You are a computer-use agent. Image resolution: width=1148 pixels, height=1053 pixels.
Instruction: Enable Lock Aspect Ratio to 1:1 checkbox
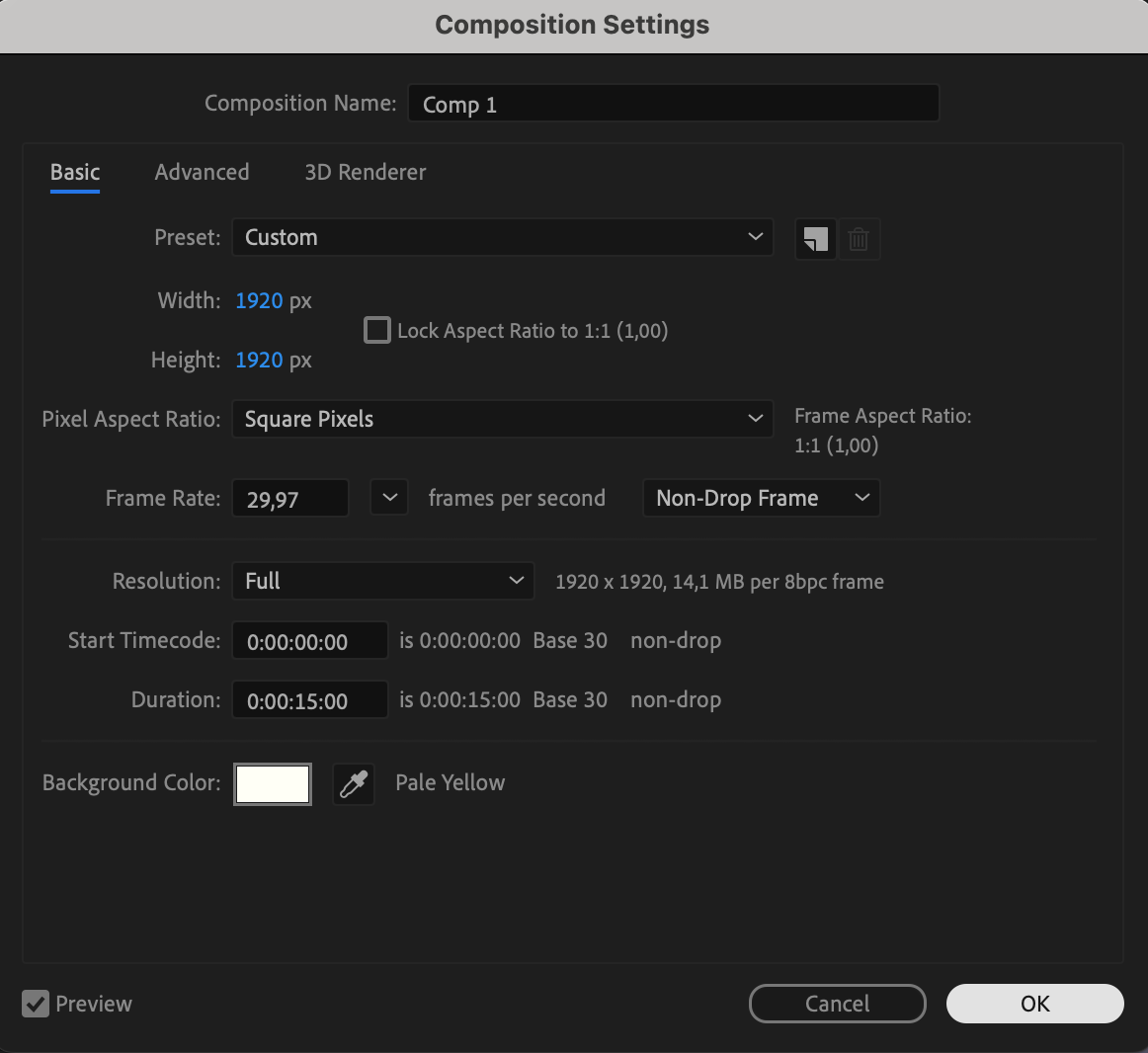tap(377, 330)
